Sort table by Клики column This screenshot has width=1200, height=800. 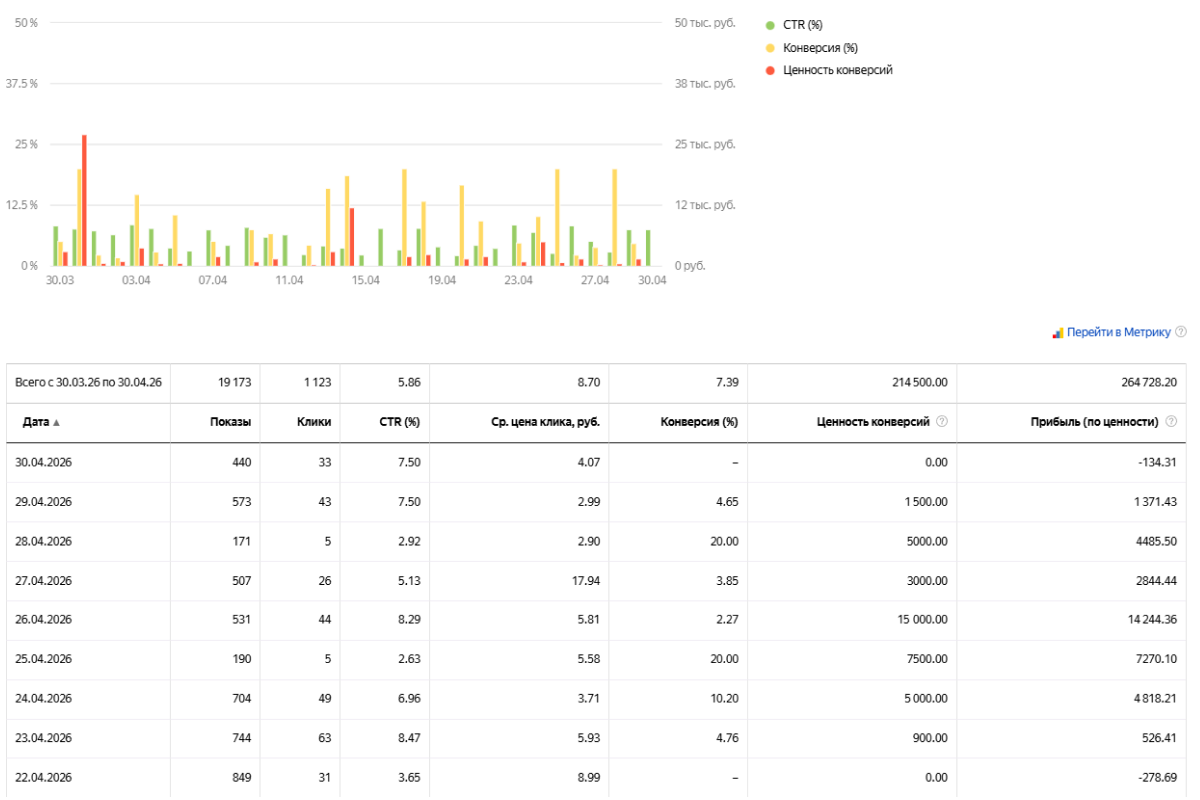[x=314, y=422]
